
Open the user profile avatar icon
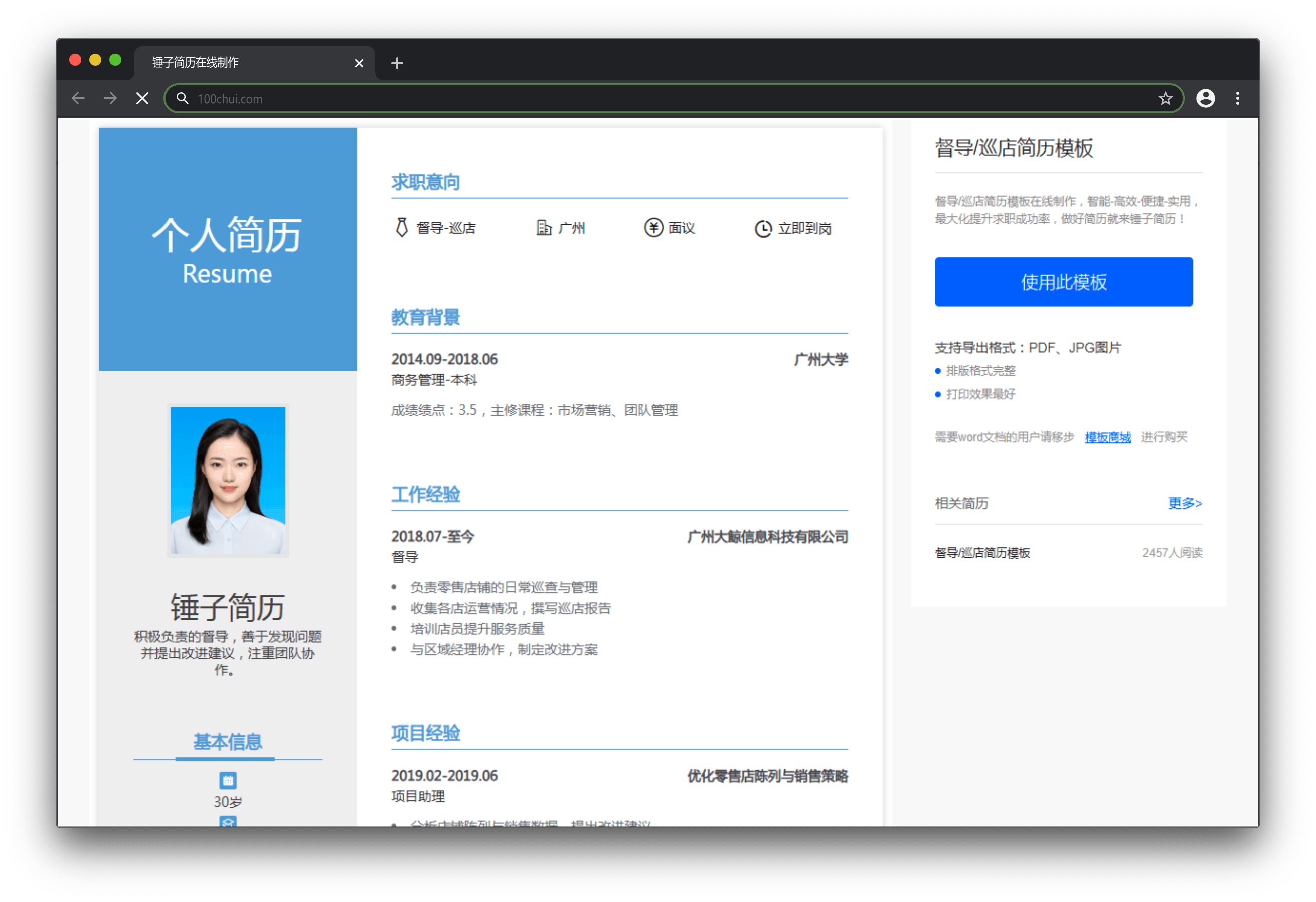point(1205,99)
